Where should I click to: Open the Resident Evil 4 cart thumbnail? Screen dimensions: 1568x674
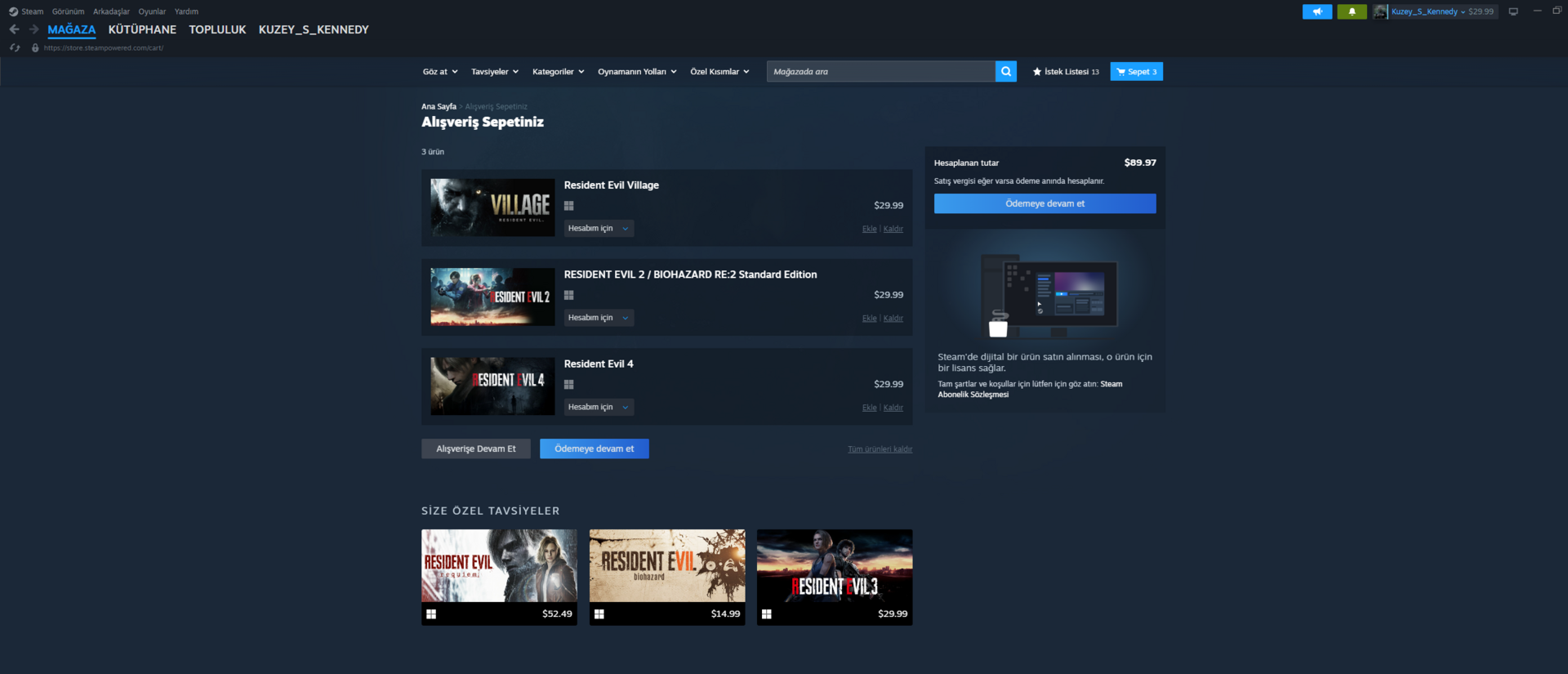[492, 386]
